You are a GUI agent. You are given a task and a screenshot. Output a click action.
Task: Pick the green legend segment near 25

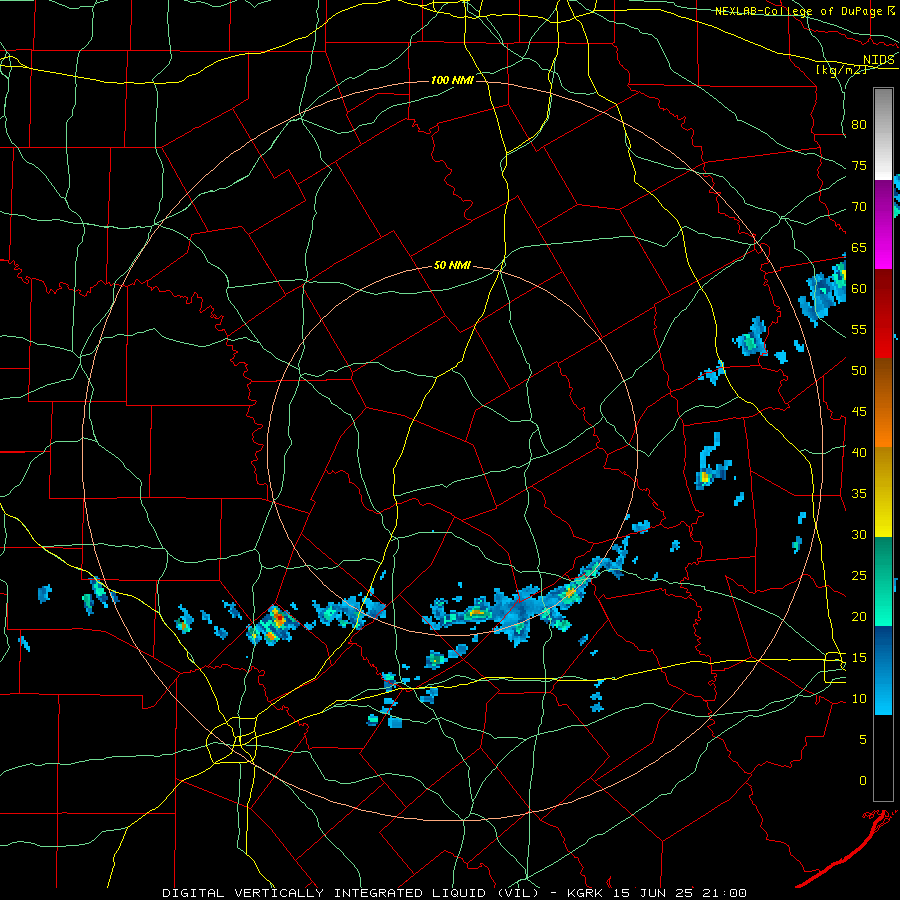(883, 581)
